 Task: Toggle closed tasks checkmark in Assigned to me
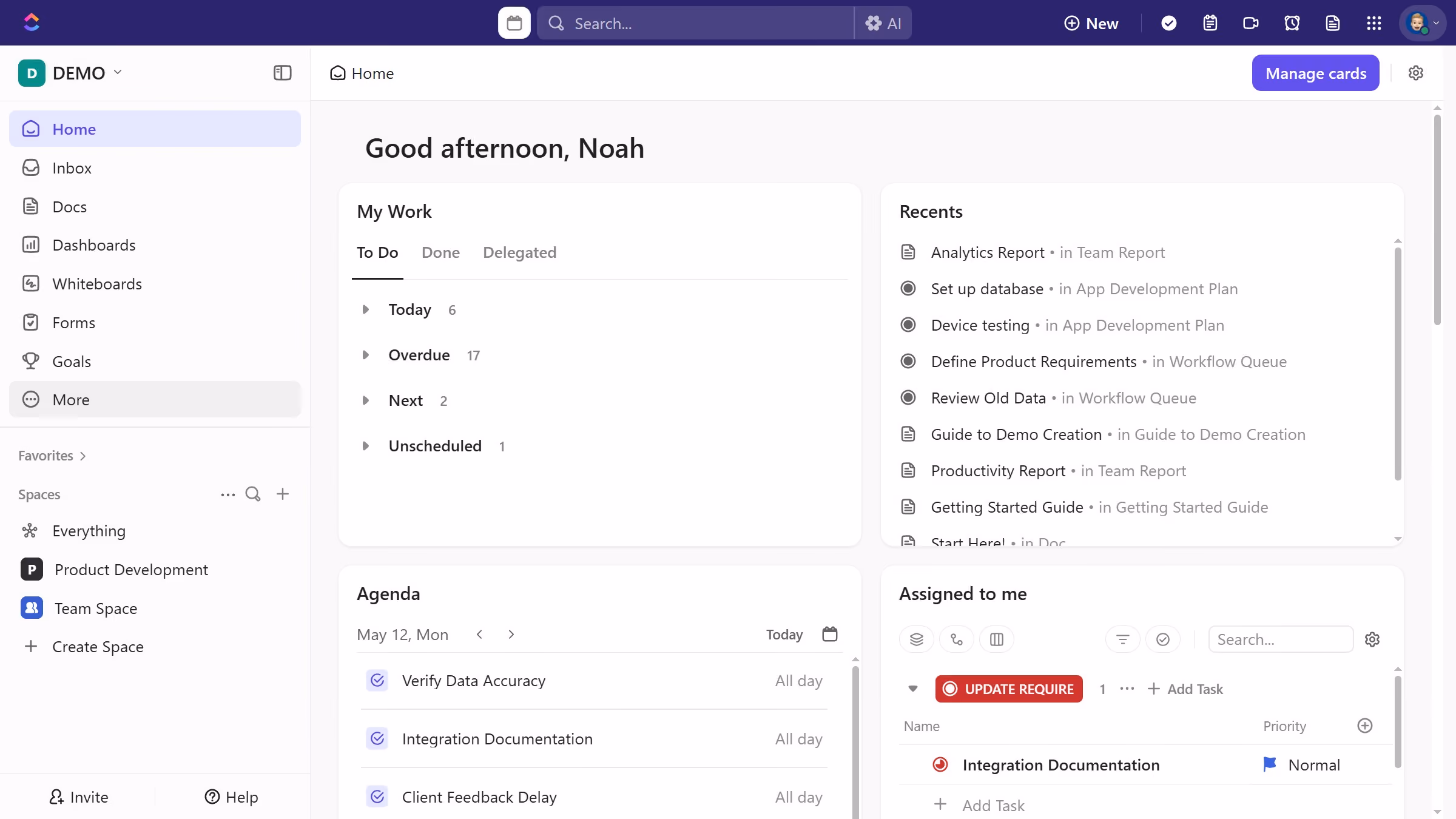pos(1162,639)
